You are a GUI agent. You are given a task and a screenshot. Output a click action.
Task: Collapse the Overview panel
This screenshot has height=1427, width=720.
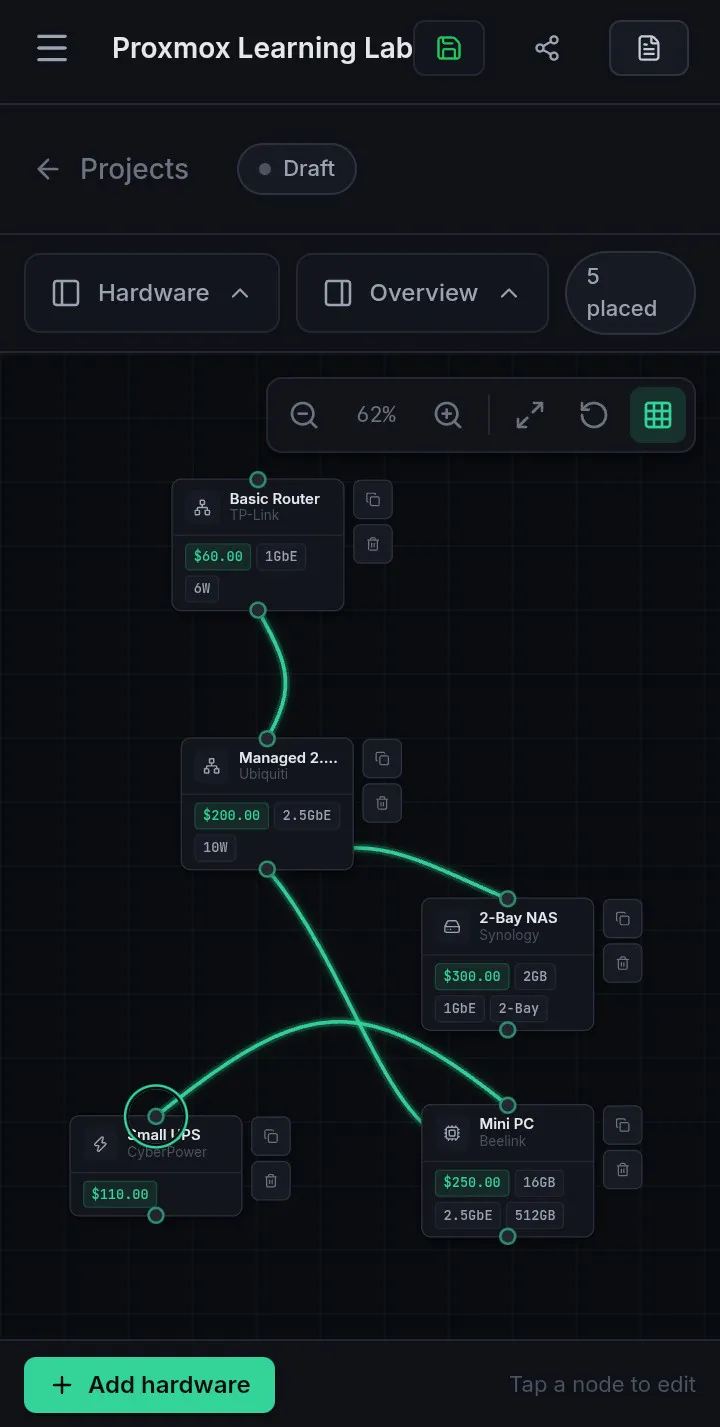[422, 293]
